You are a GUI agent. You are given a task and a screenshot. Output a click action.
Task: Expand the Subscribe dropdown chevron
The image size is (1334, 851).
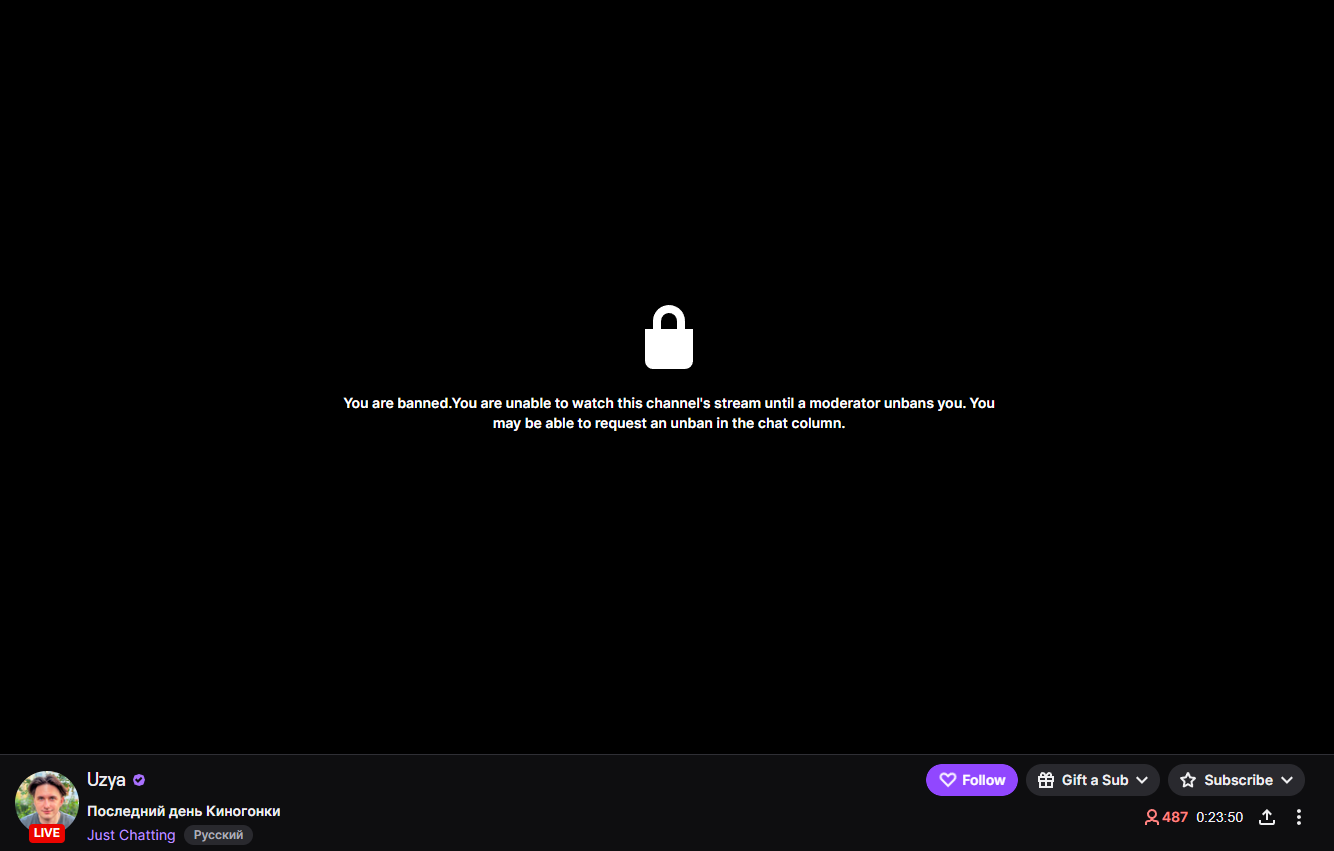pos(1287,780)
